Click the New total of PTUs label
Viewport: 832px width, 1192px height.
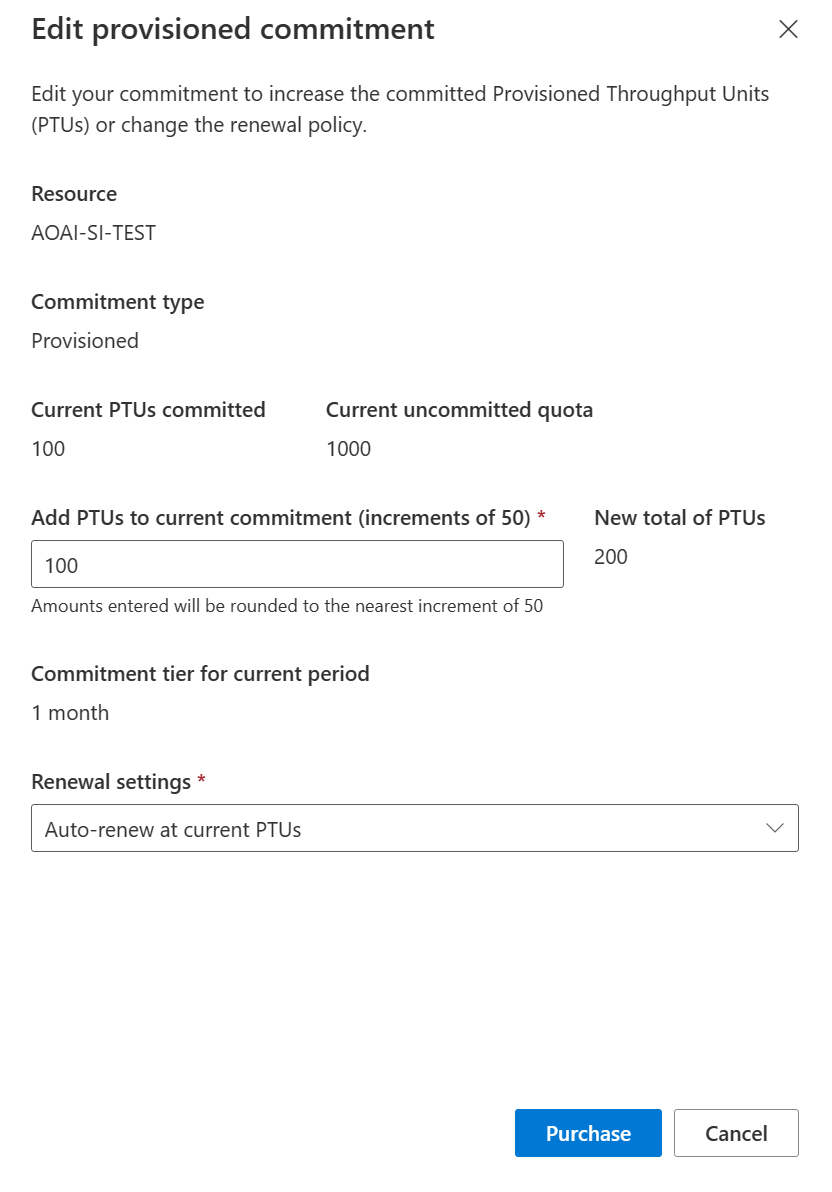pyautogui.click(x=680, y=518)
